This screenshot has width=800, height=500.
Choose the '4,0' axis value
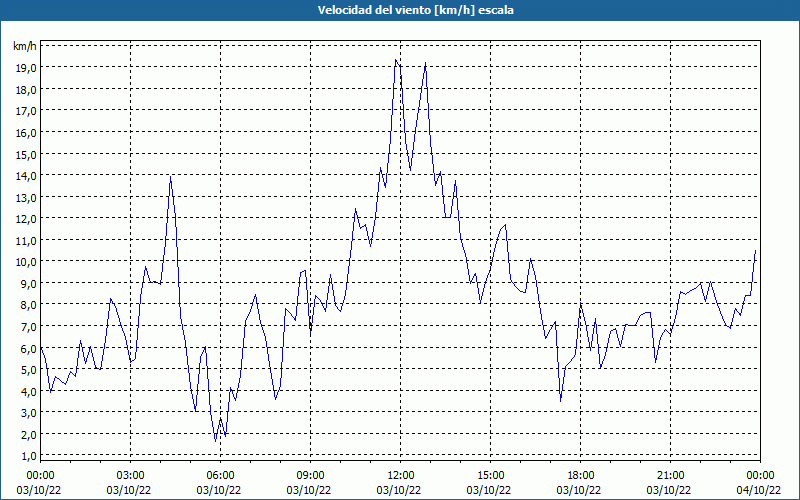29,391
